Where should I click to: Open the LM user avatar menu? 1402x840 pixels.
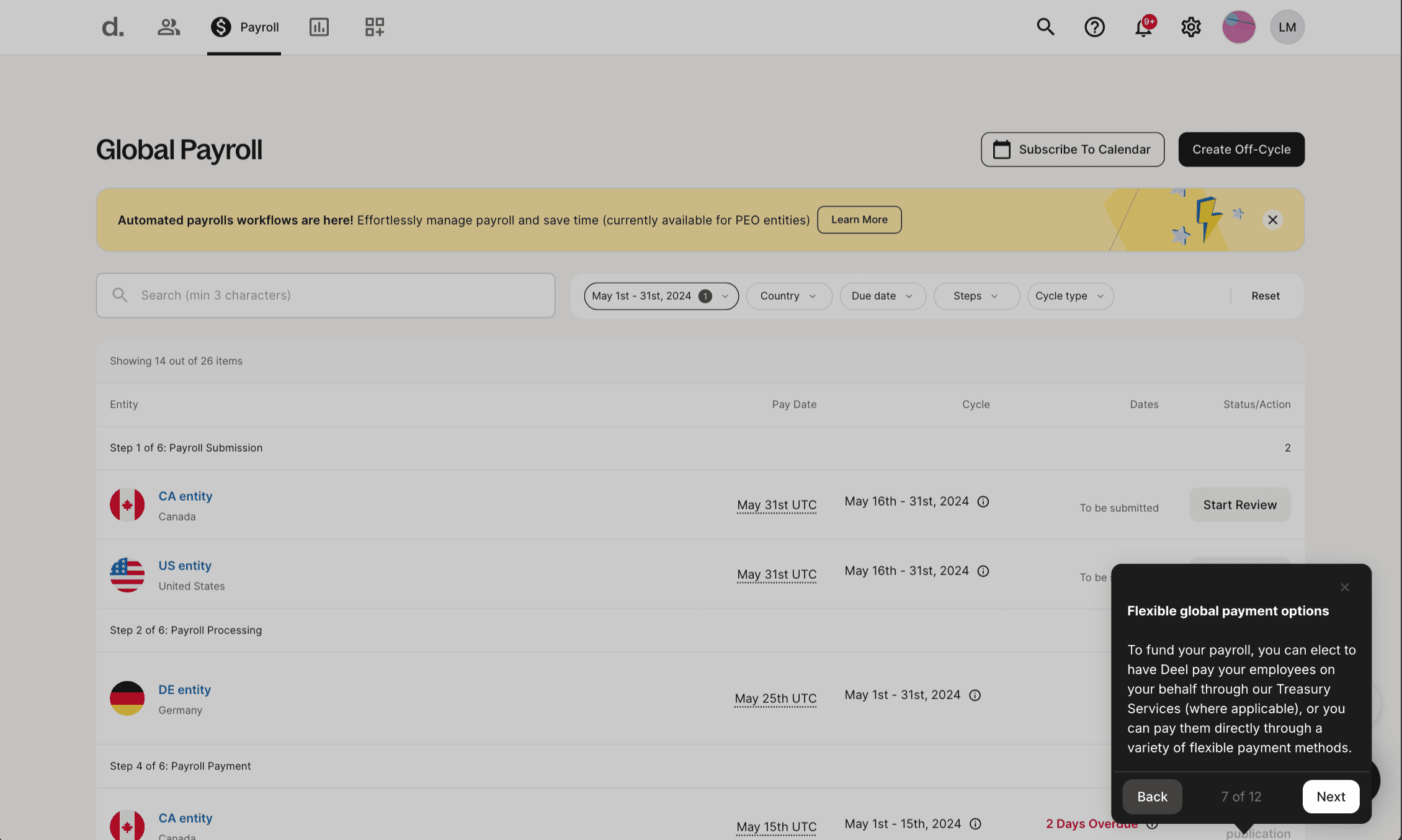[x=1287, y=27]
